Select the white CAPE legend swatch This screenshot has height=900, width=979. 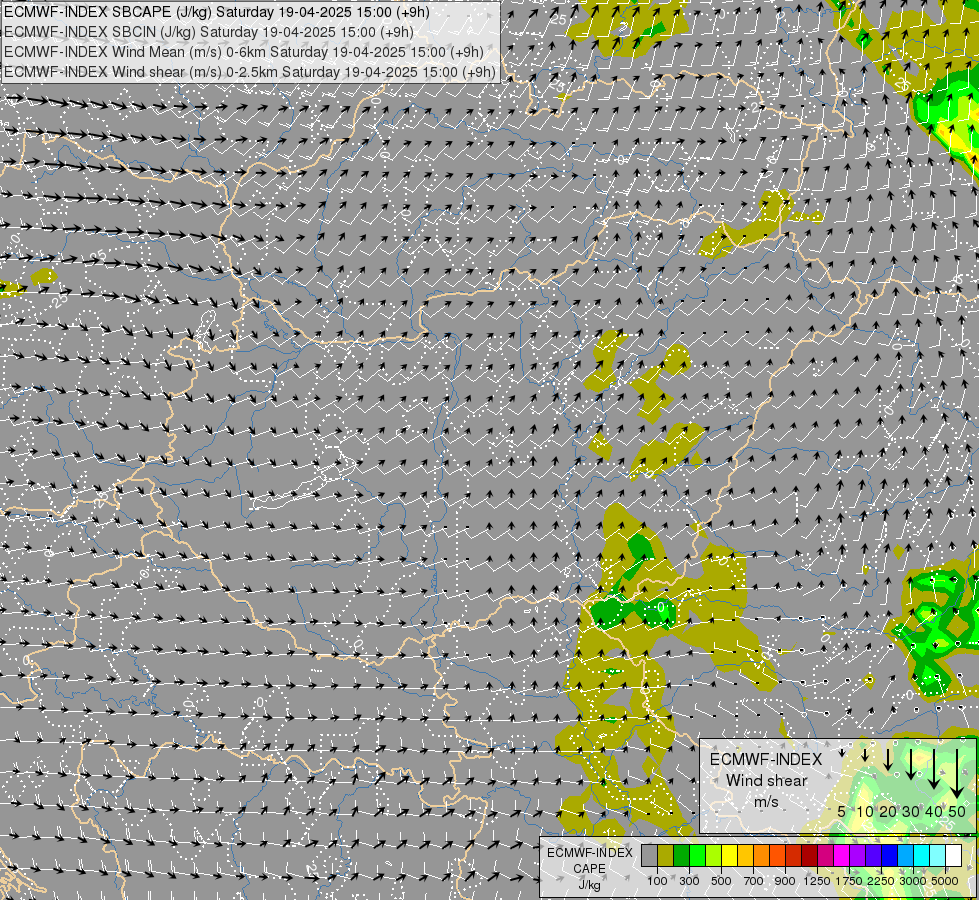pos(953,855)
